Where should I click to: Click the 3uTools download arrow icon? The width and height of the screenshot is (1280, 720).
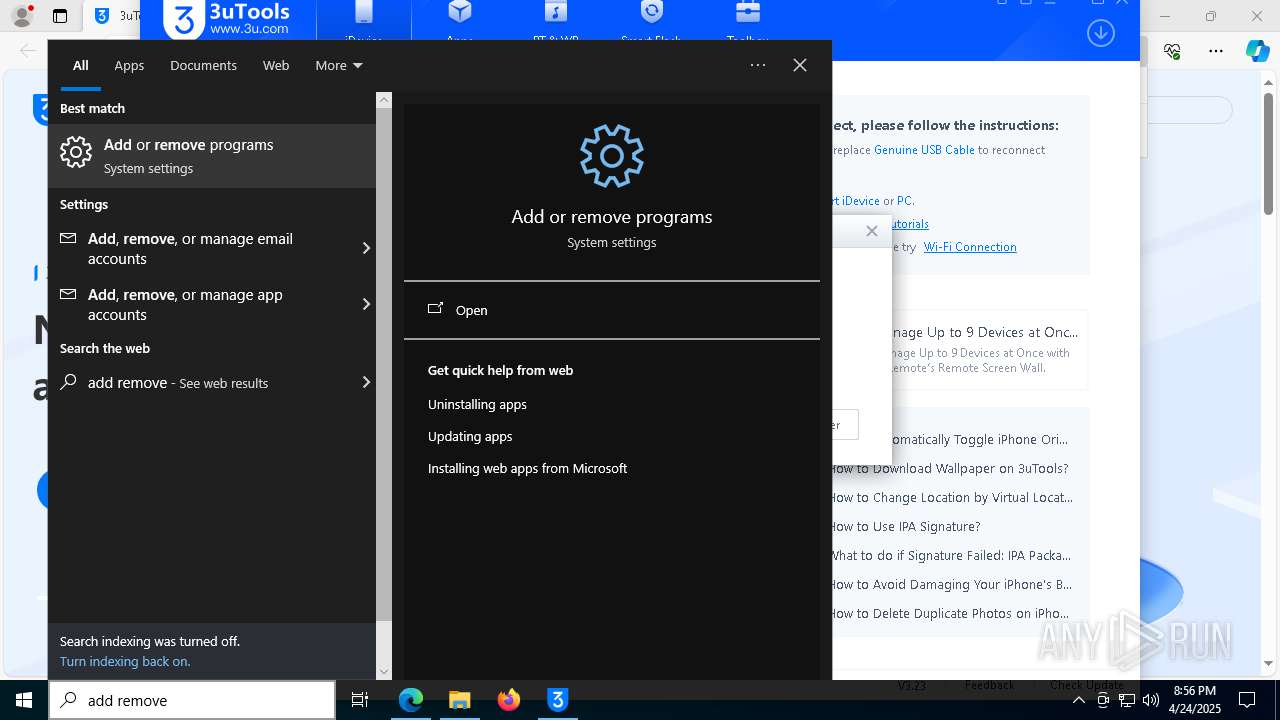(x=1101, y=32)
